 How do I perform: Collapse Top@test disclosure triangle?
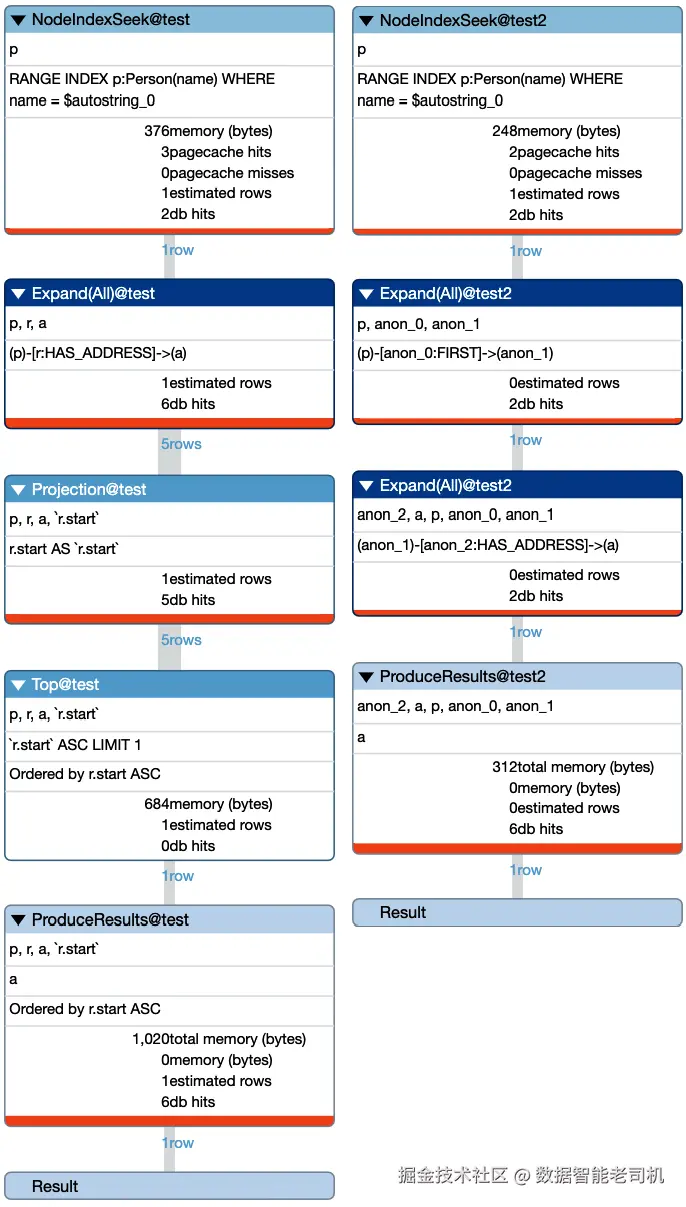click(18, 685)
